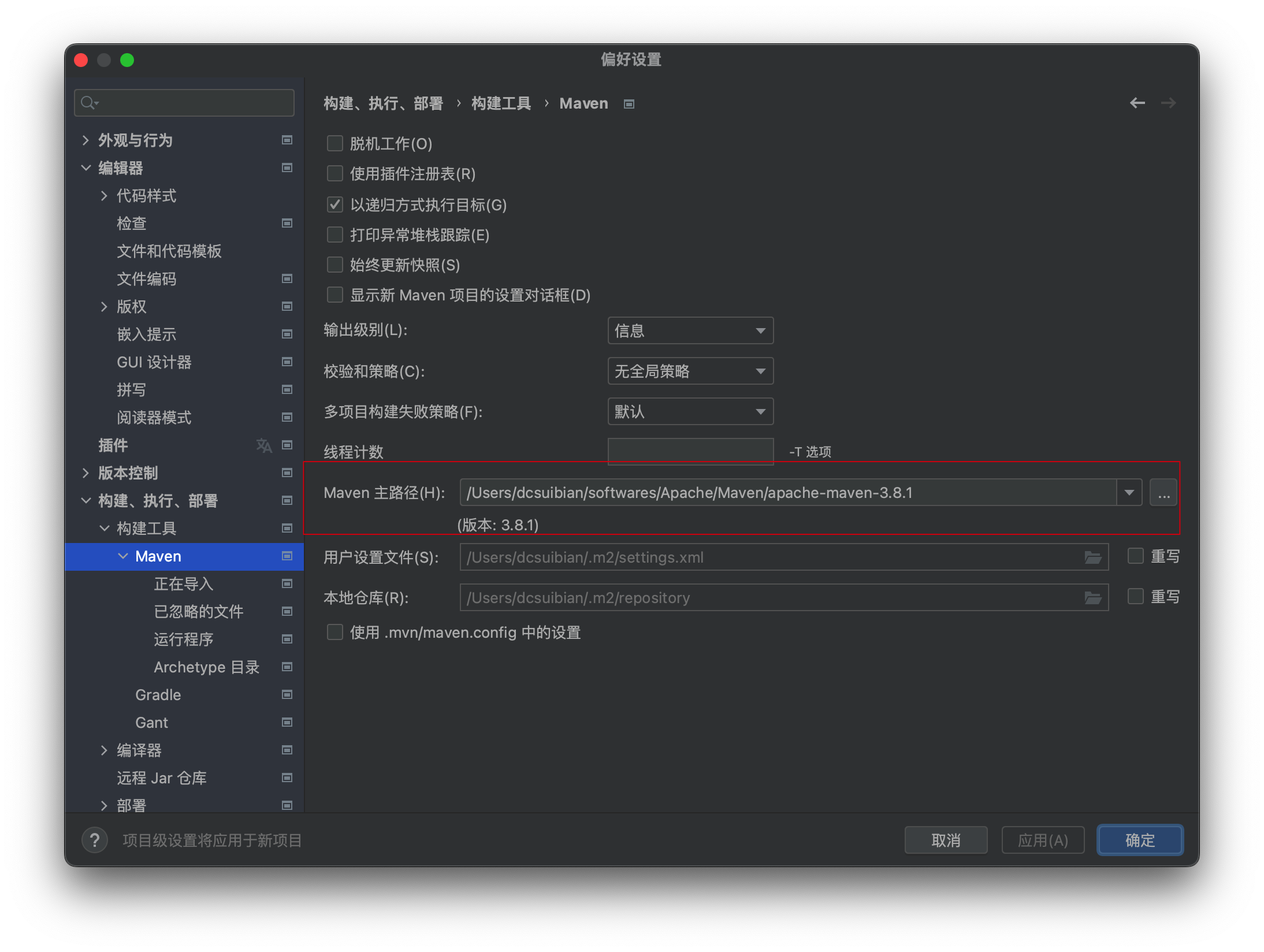1264x952 pixels.
Task: Enable 打印异常堆栈跟踪(E) checkbox
Action: (x=335, y=235)
